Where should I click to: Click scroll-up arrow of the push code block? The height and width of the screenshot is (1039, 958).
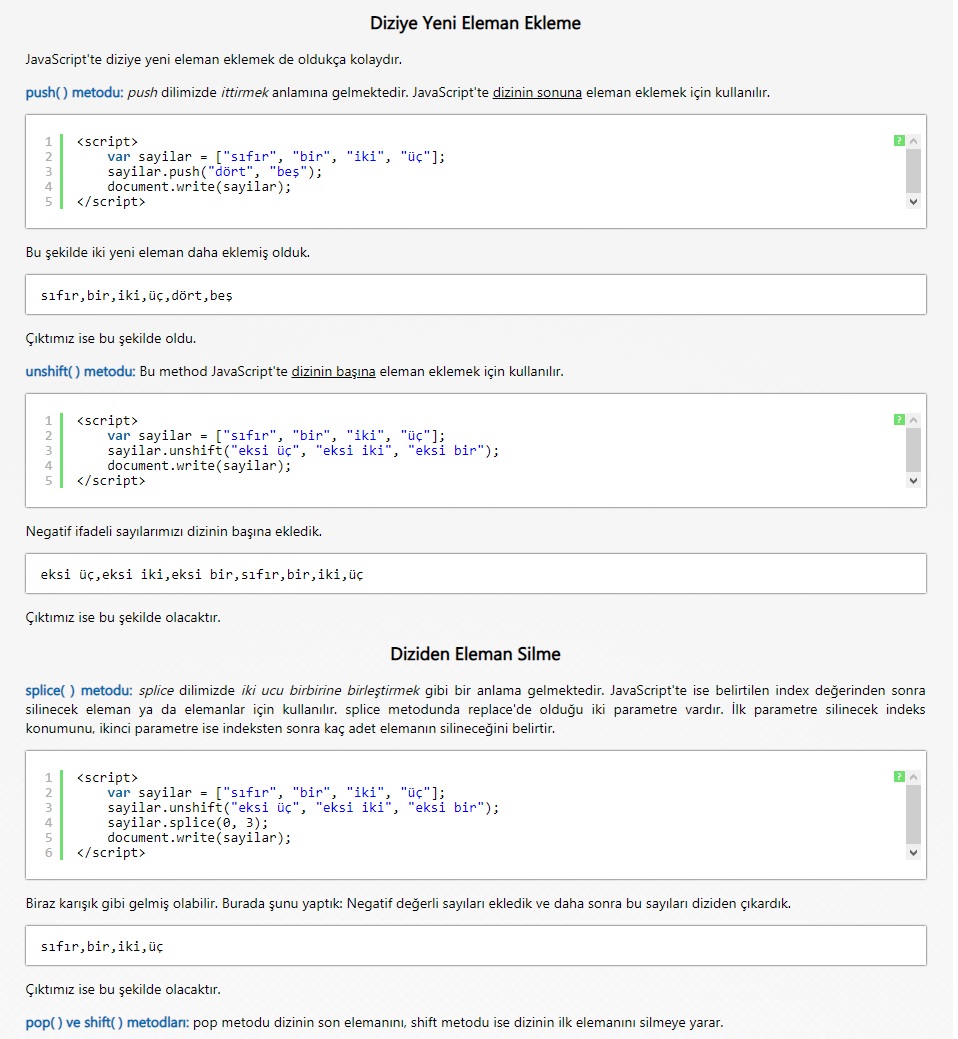[x=914, y=140]
